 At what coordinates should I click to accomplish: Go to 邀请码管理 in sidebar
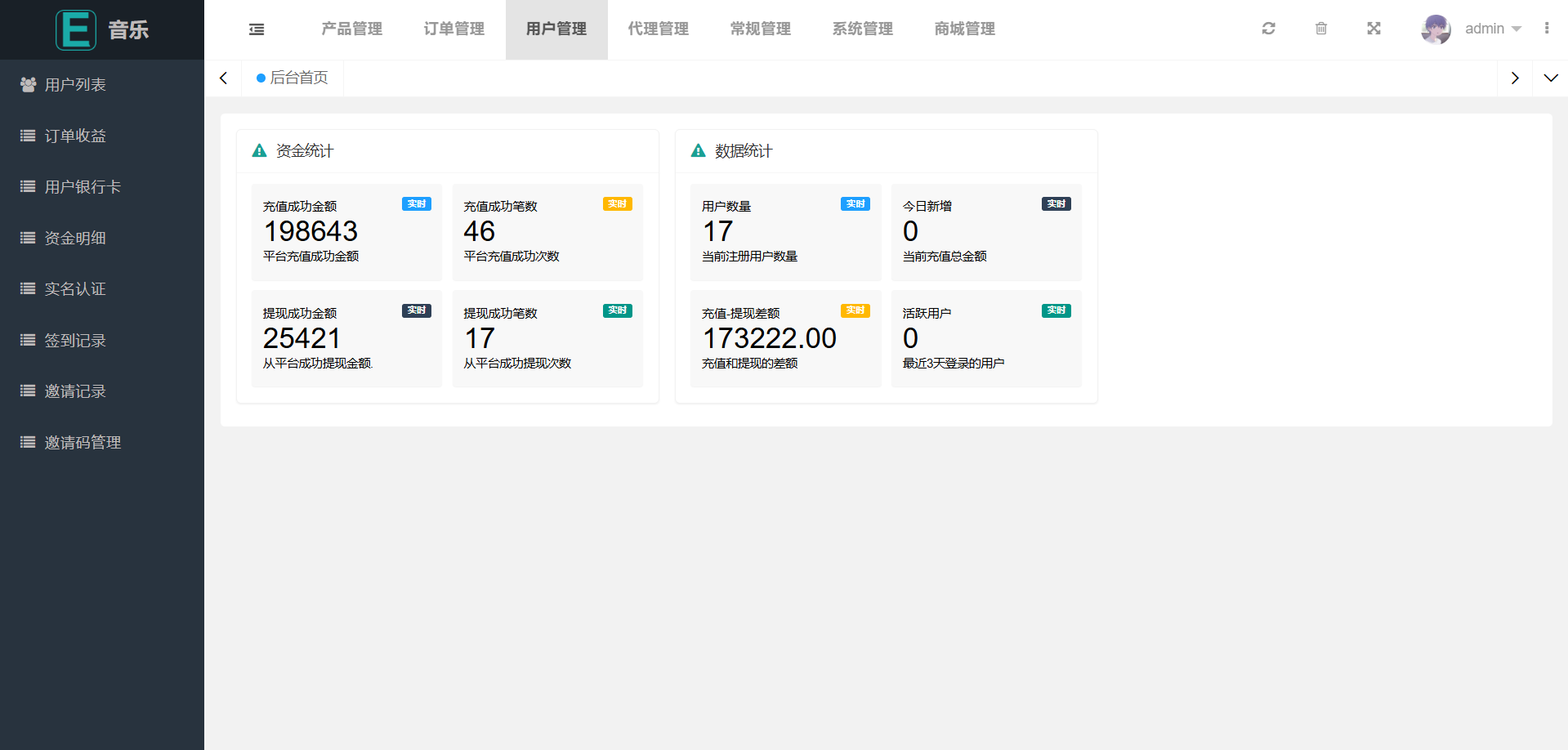tap(83, 442)
